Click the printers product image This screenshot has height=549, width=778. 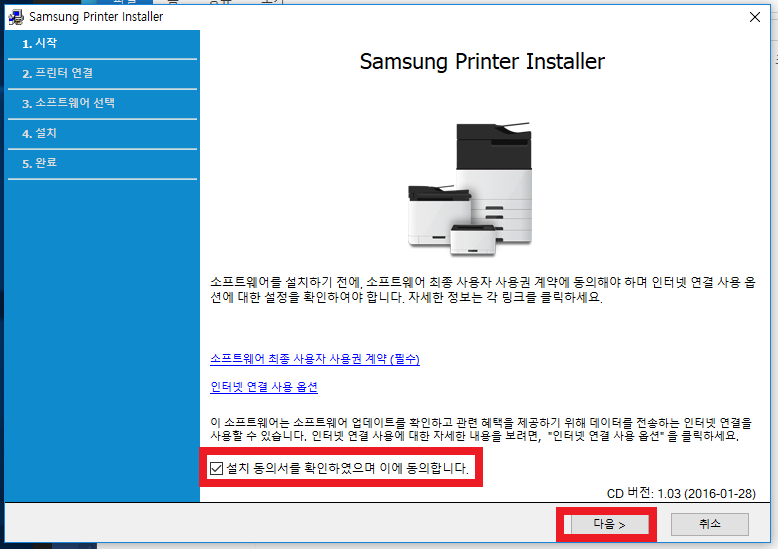[x=470, y=189]
